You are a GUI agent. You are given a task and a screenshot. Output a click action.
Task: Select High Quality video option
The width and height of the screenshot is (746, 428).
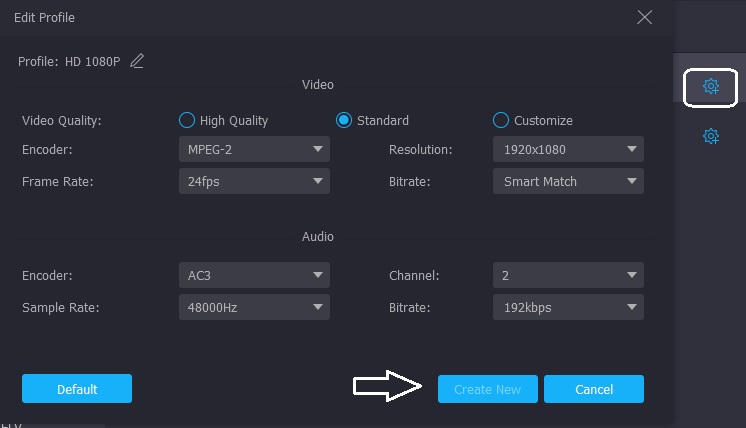[186, 120]
